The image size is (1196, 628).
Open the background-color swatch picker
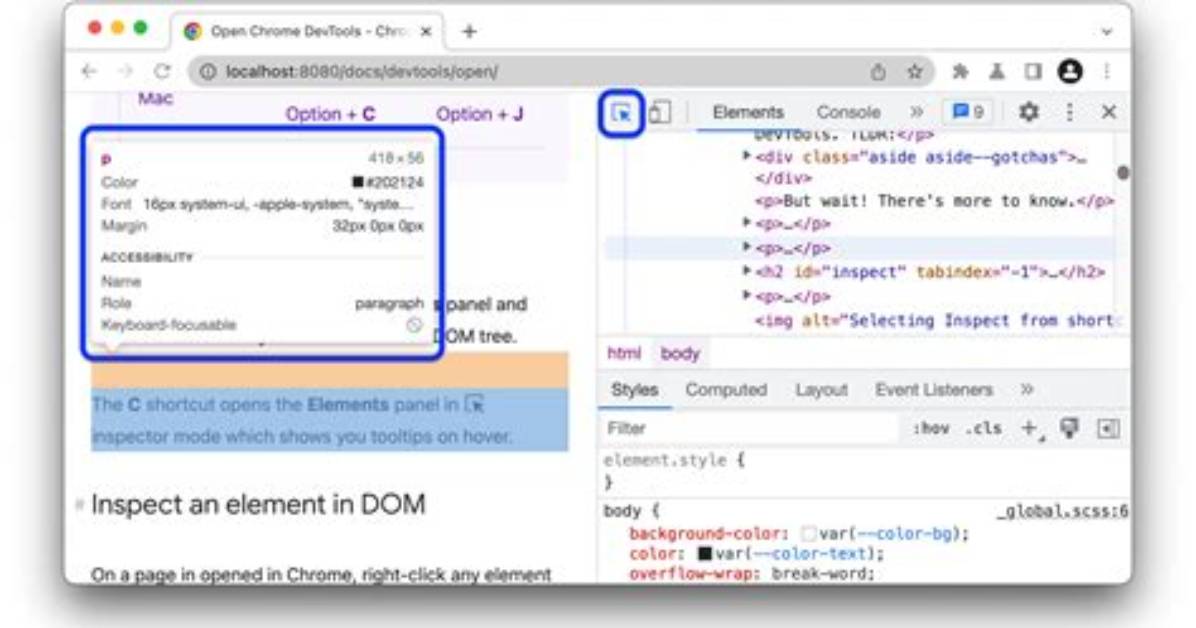coord(809,534)
